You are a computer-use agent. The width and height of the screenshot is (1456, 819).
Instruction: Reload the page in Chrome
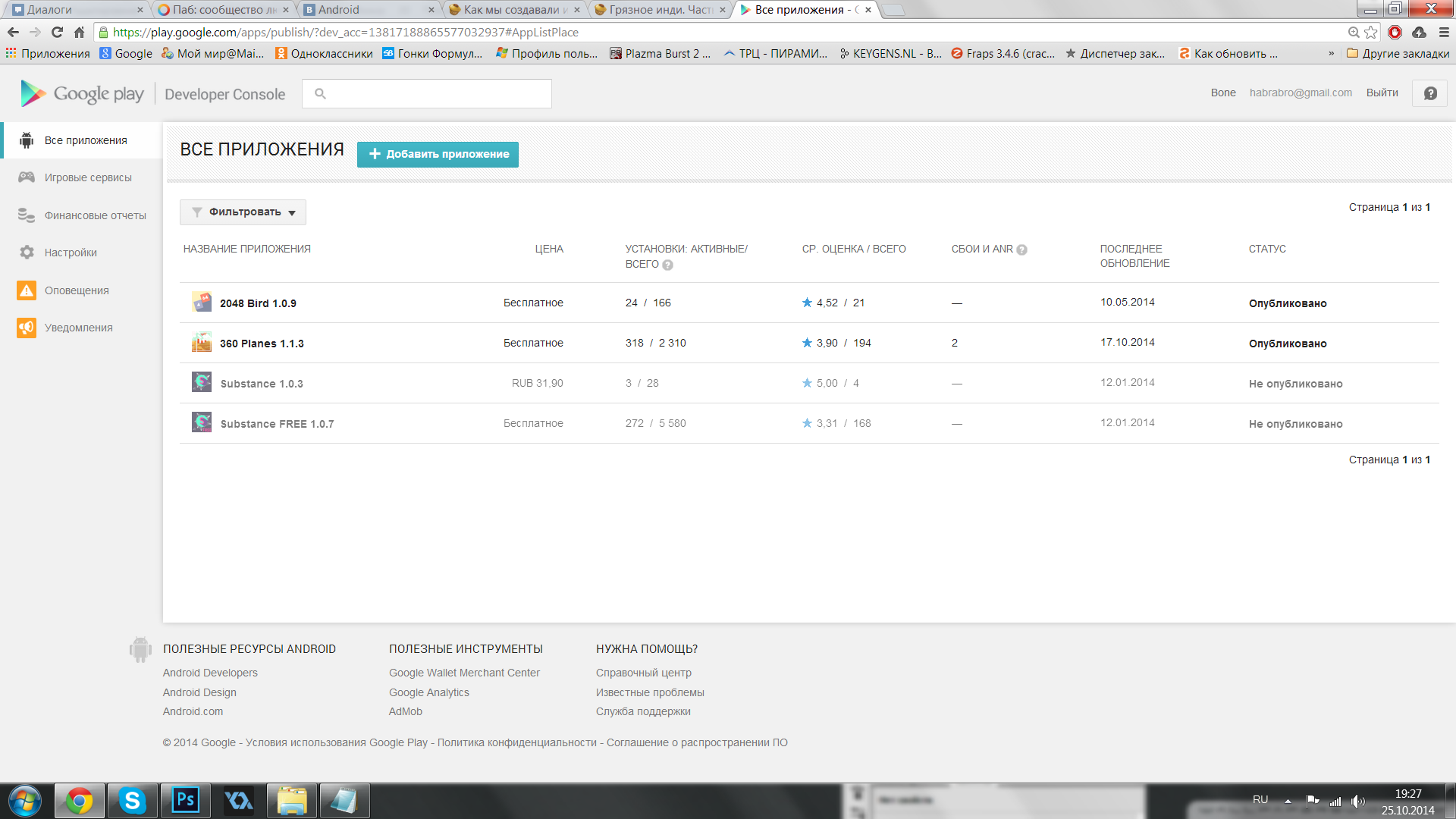(57, 32)
